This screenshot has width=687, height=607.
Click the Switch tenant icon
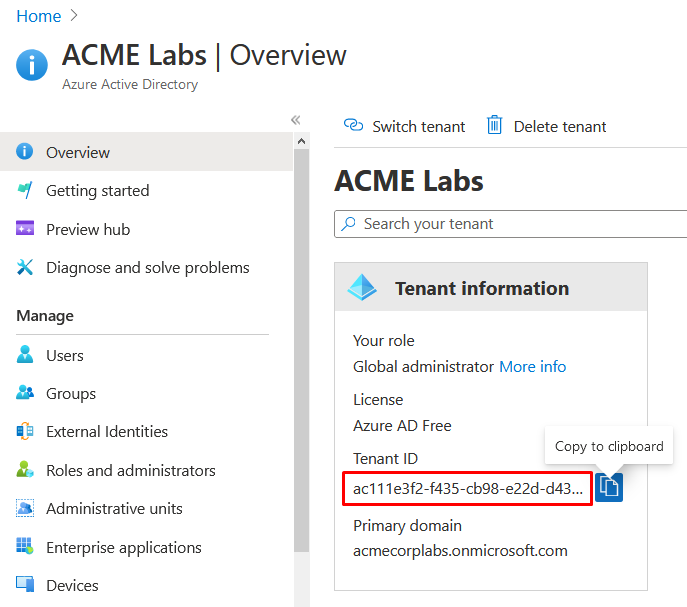[353, 126]
